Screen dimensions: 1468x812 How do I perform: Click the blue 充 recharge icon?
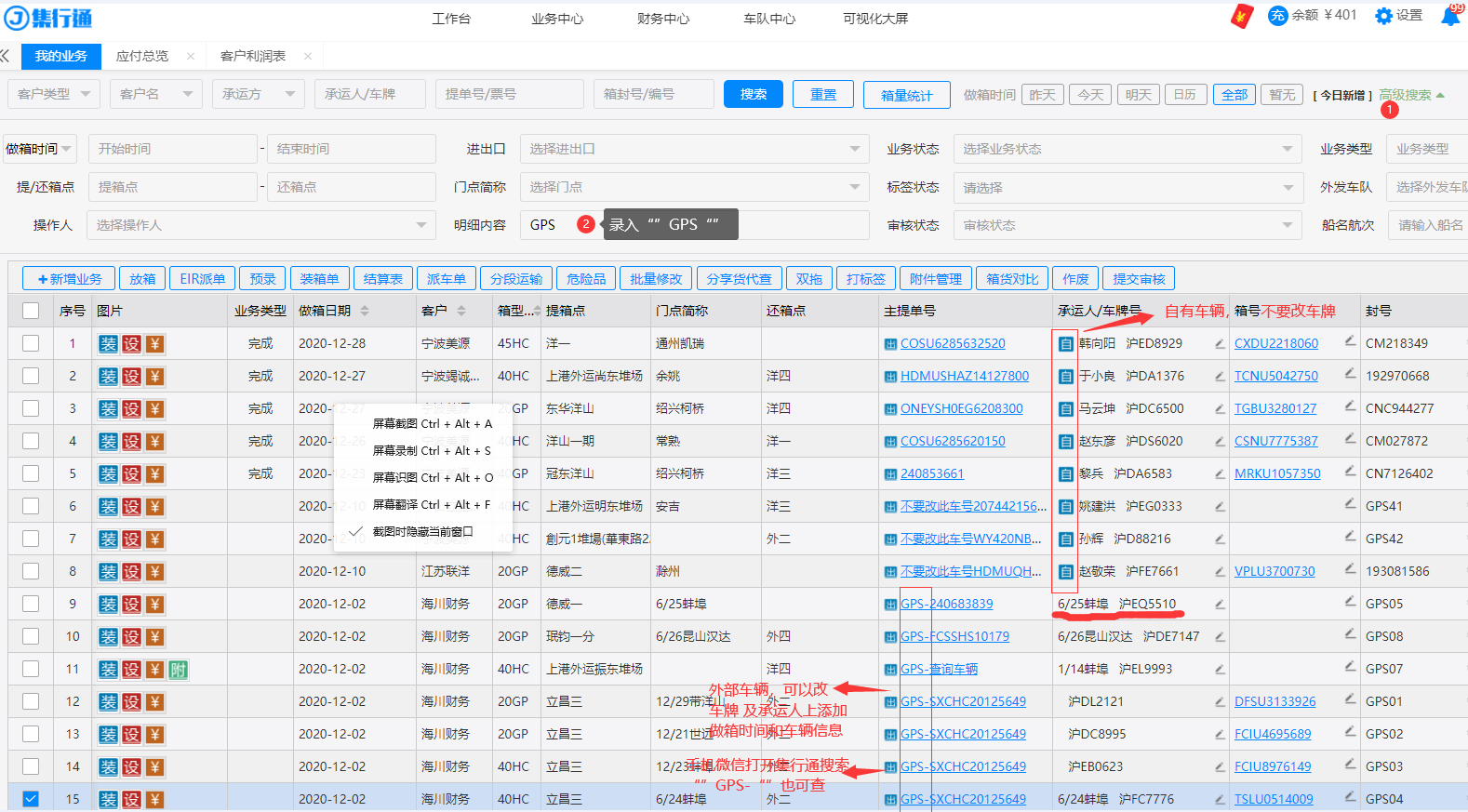pos(1277,16)
